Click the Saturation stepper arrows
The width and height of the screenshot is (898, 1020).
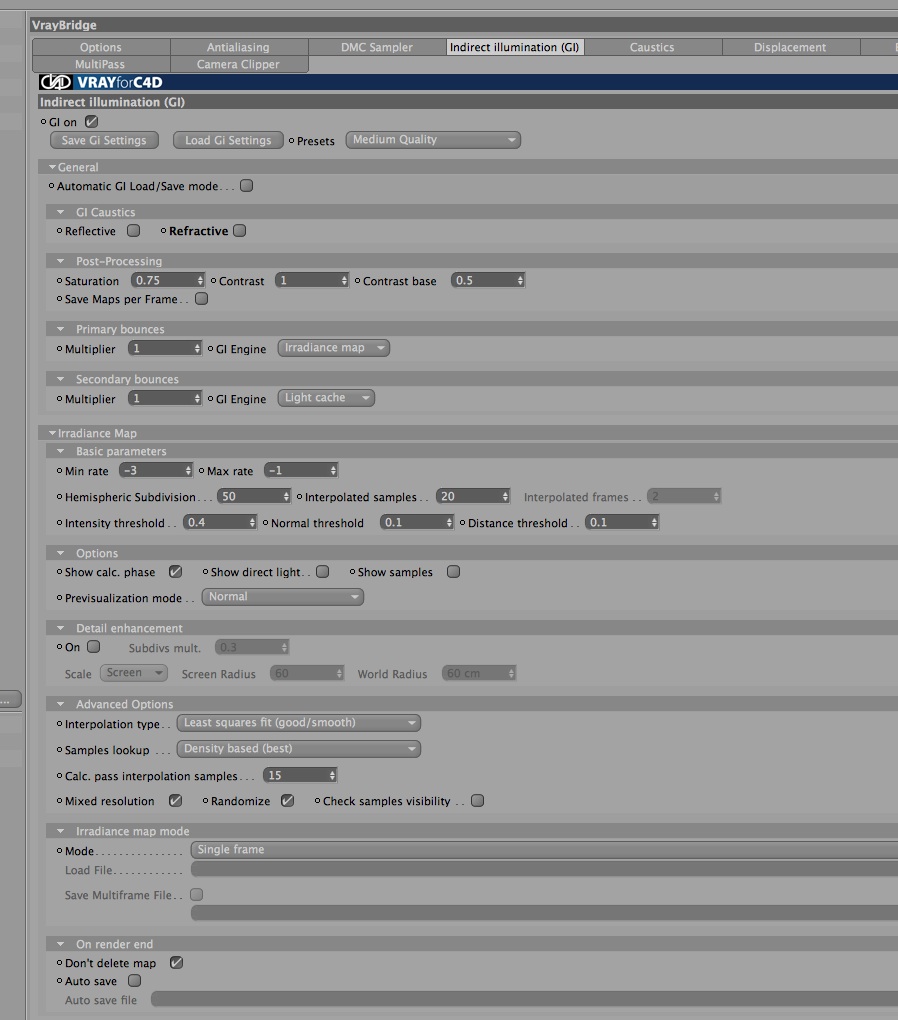click(x=200, y=280)
